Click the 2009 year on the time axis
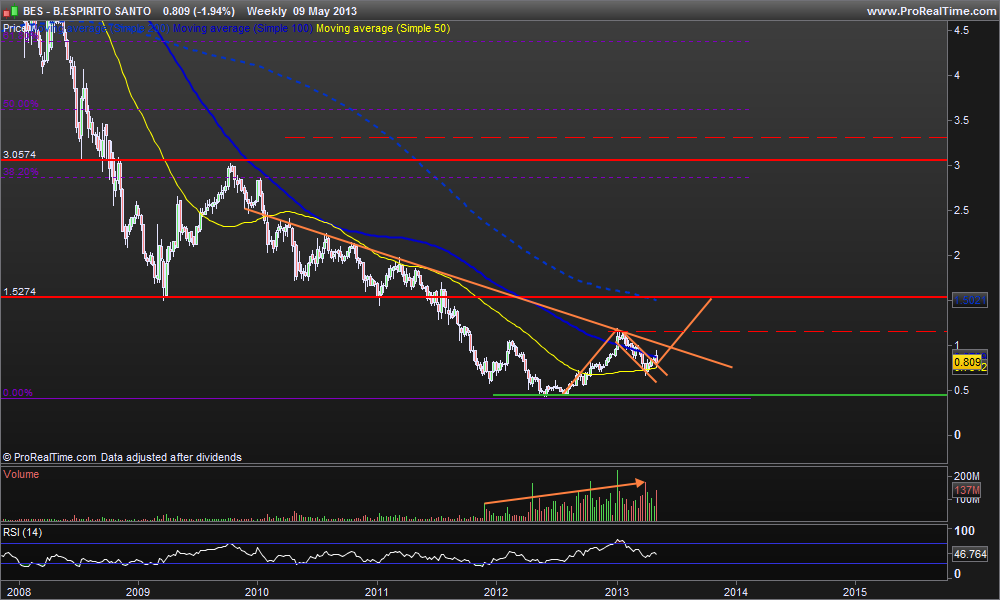The width and height of the screenshot is (1000, 600). 138,592
